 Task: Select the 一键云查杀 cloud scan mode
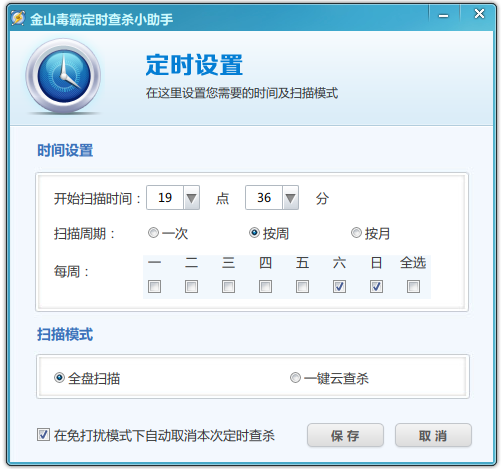pyautogui.click(x=295, y=378)
